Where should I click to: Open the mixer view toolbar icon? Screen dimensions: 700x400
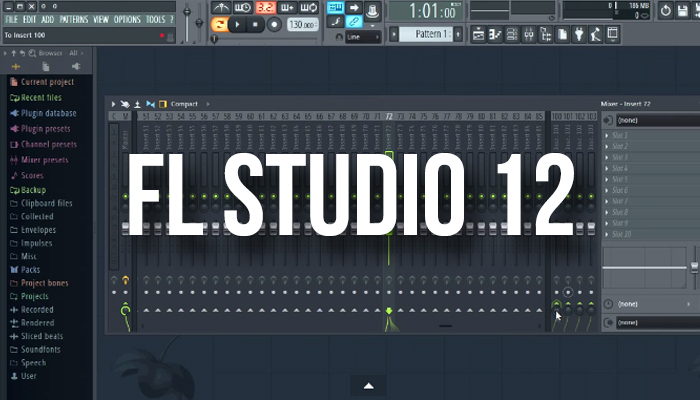[x=529, y=34]
